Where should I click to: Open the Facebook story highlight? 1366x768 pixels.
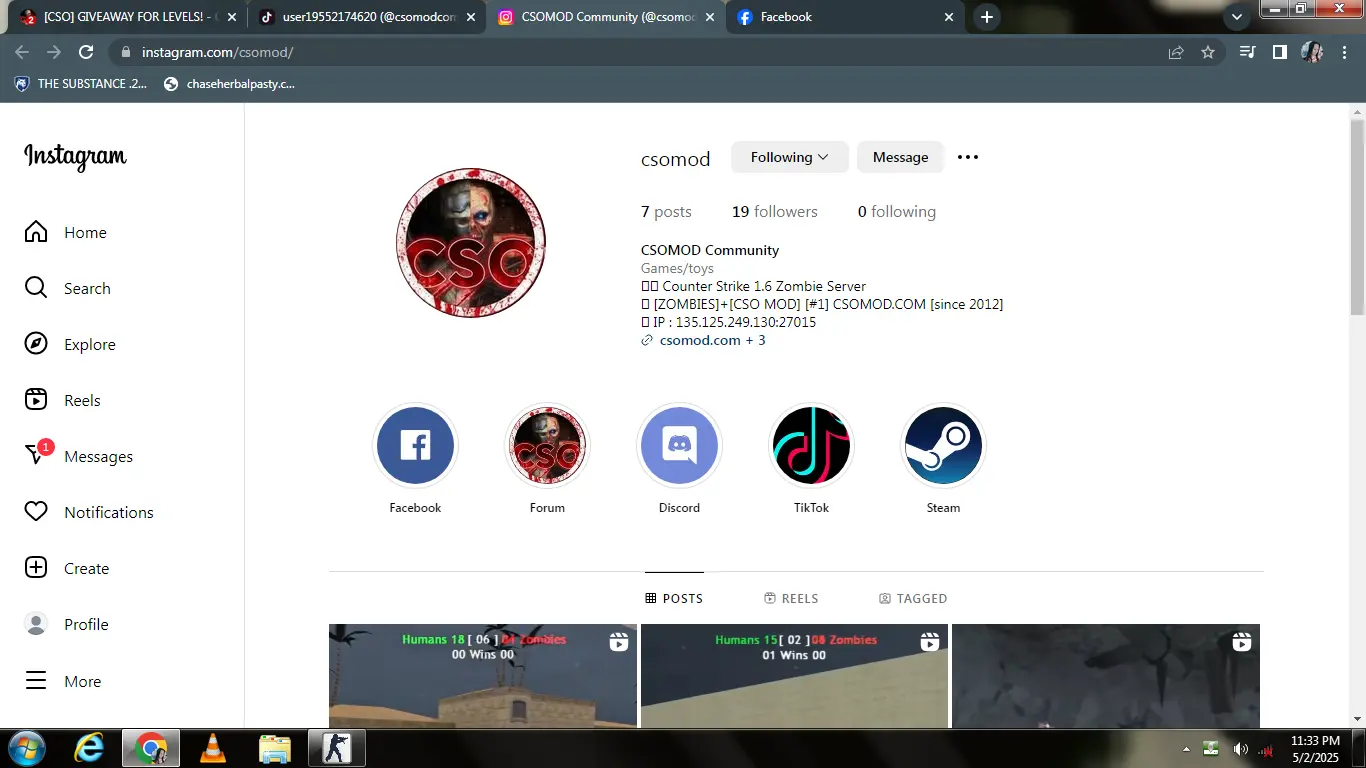coord(415,446)
